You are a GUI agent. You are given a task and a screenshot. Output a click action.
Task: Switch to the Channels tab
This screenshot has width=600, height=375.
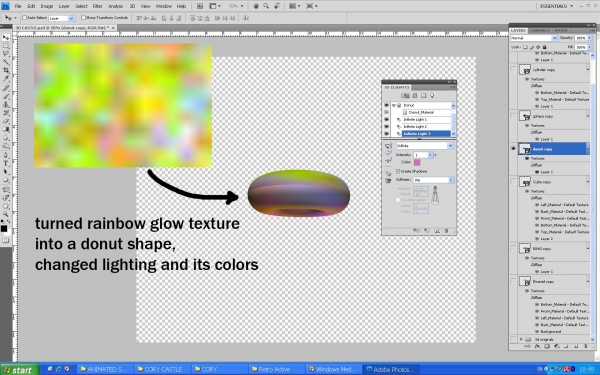point(540,30)
